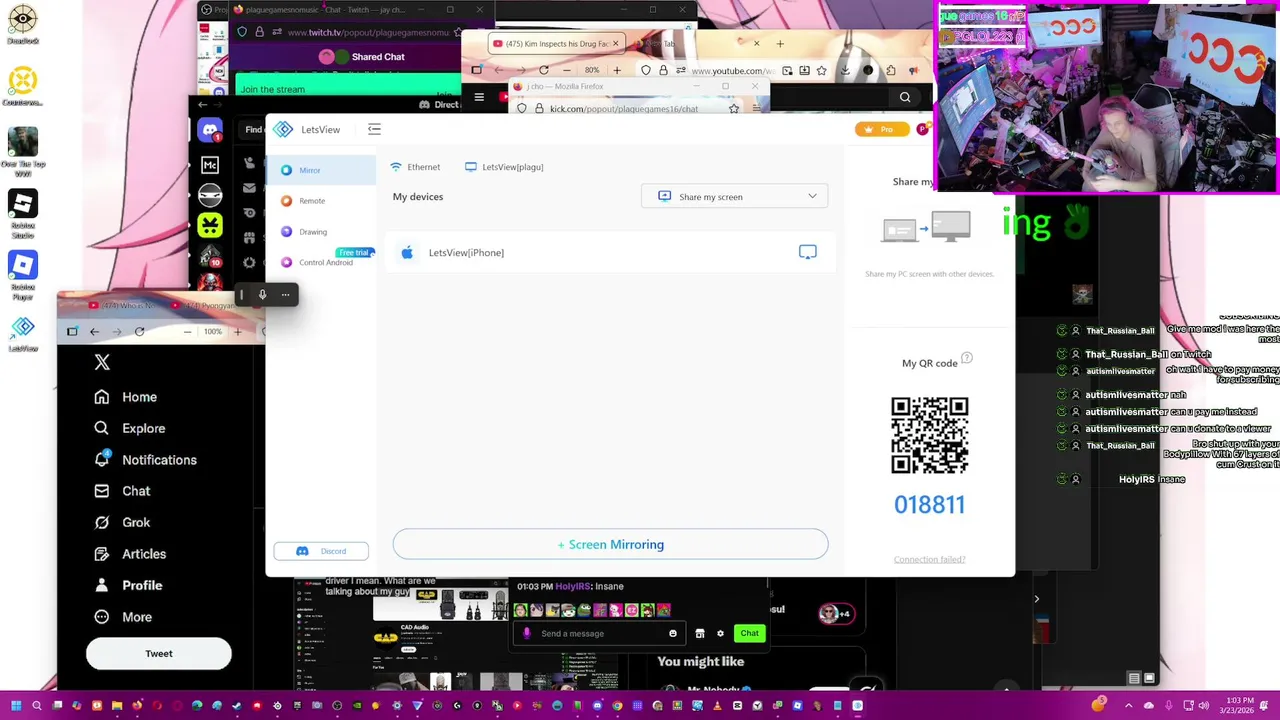Image resolution: width=1280 pixels, height=720 pixels.
Task: Click the QR code help question icon
Action: tap(967, 358)
